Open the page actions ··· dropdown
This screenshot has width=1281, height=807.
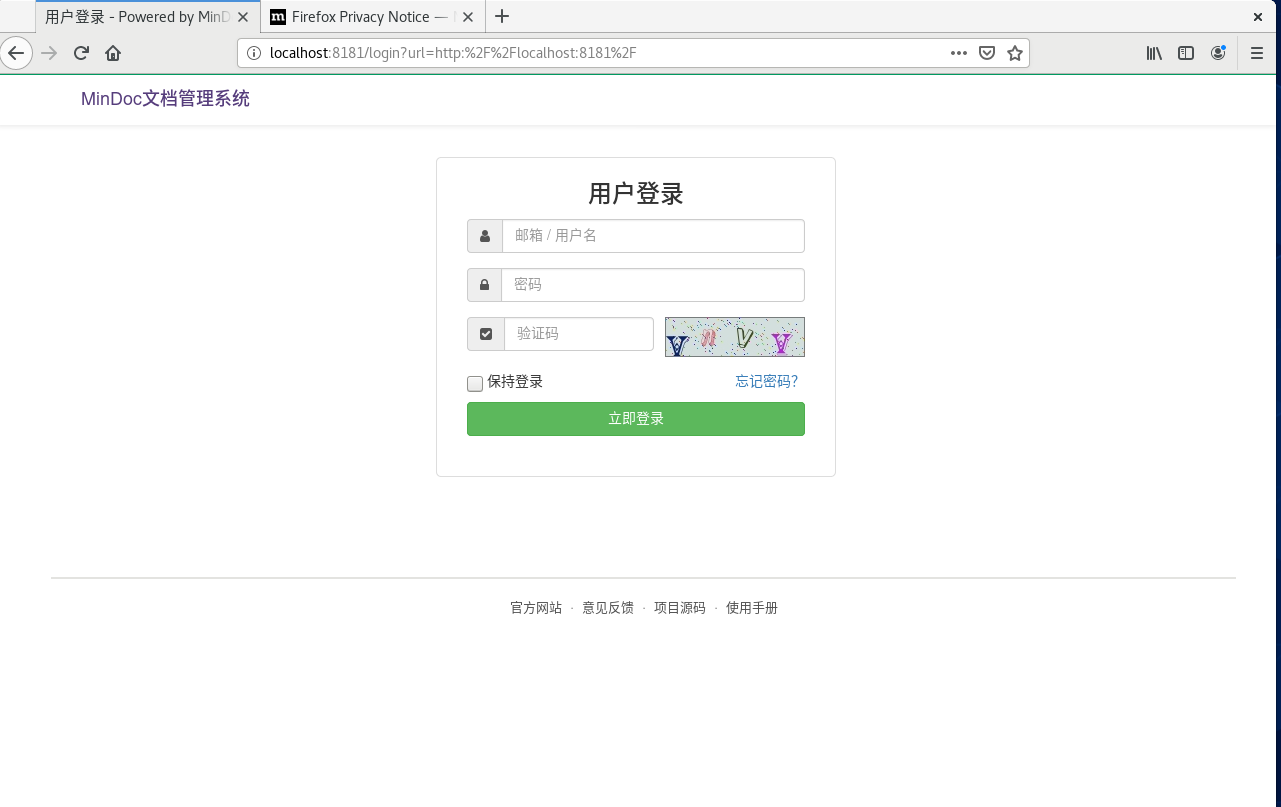pos(958,52)
